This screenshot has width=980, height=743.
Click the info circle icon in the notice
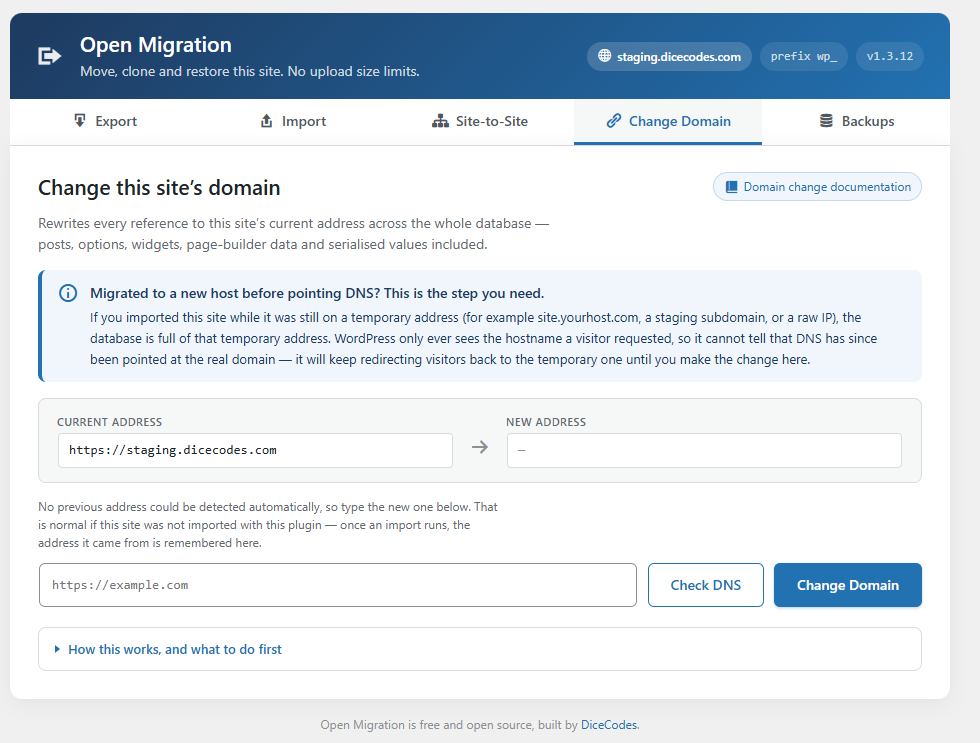tap(68, 293)
